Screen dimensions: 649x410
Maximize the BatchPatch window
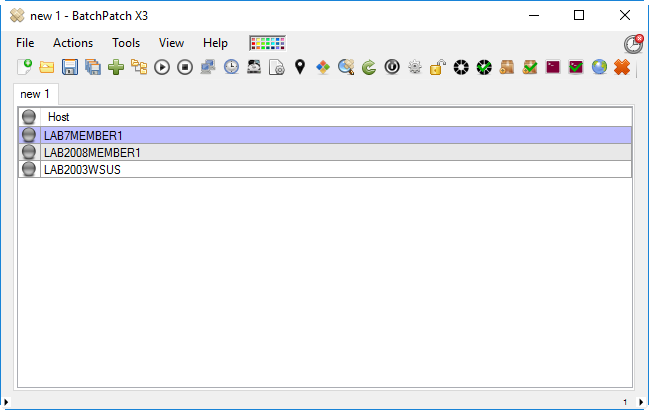[x=579, y=15]
